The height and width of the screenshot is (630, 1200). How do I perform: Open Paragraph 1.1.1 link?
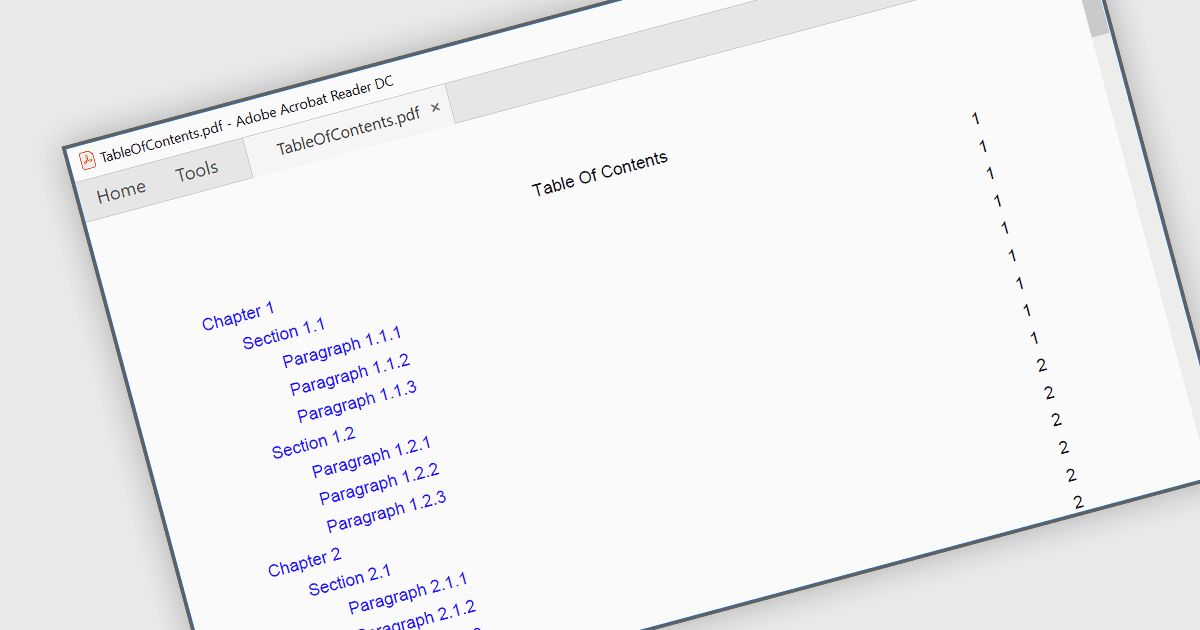point(342,347)
